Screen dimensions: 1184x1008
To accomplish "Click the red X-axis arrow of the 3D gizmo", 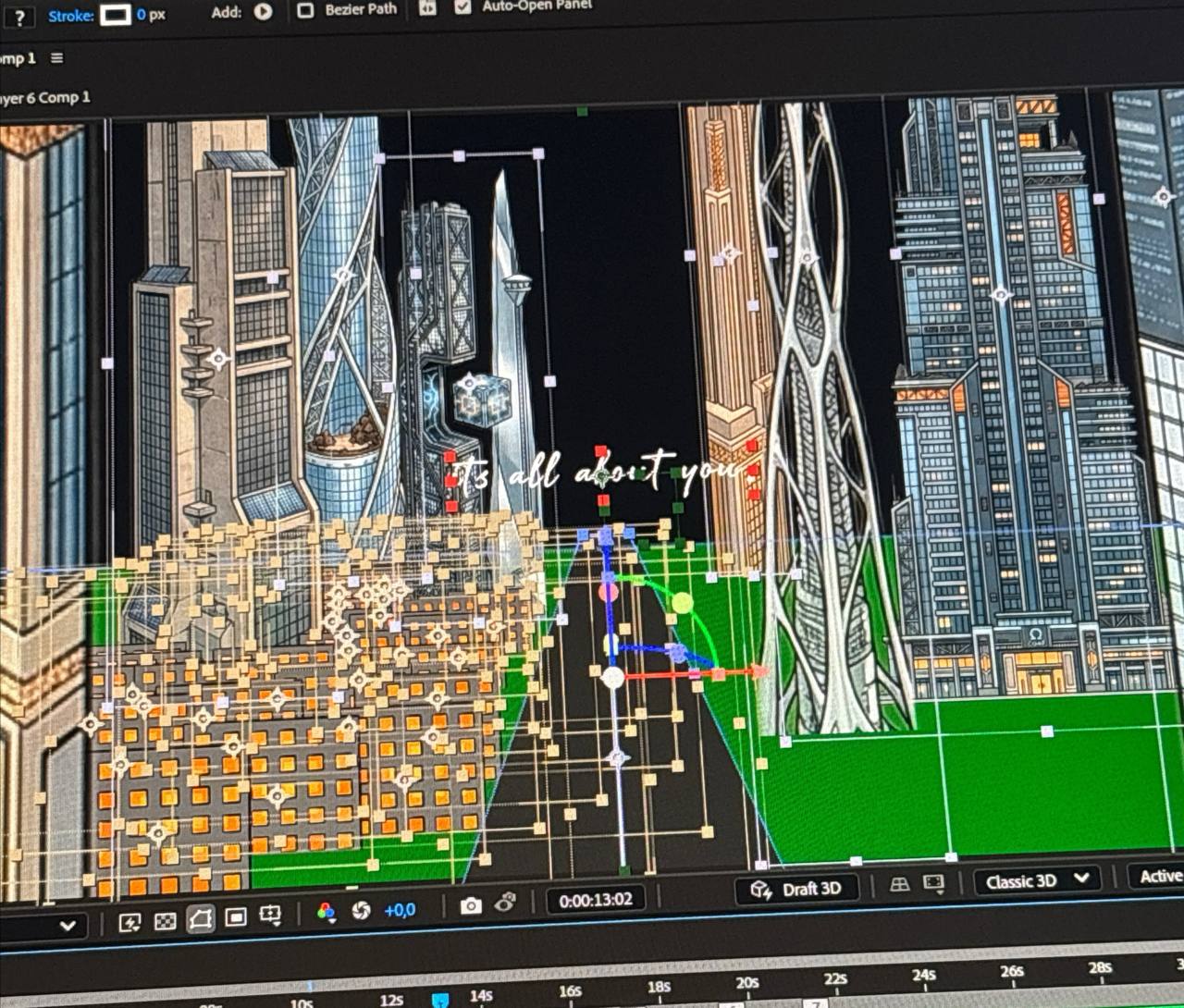I will (x=758, y=672).
